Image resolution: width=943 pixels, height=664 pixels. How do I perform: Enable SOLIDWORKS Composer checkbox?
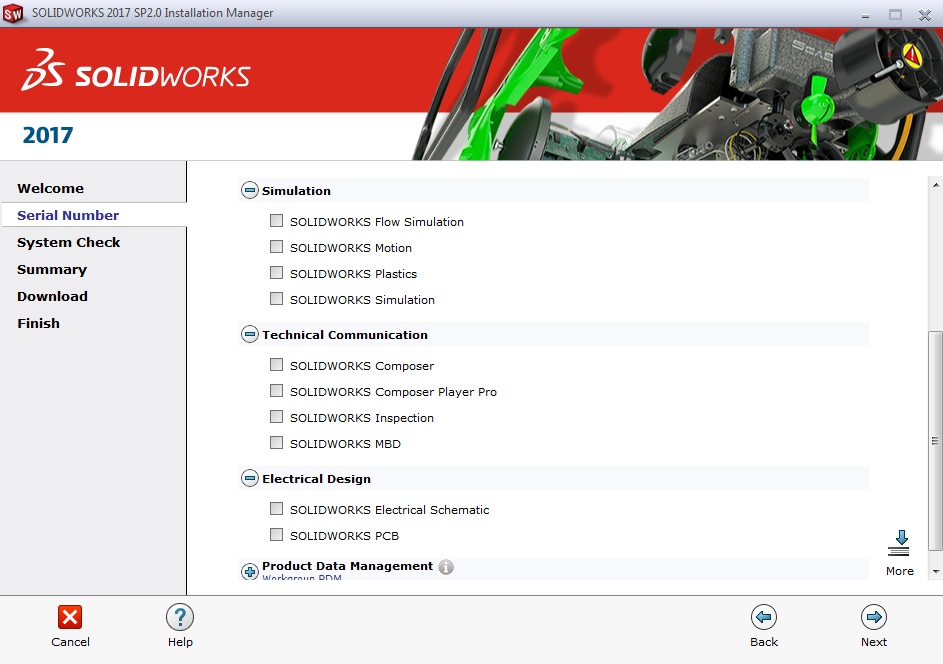coord(277,364)
